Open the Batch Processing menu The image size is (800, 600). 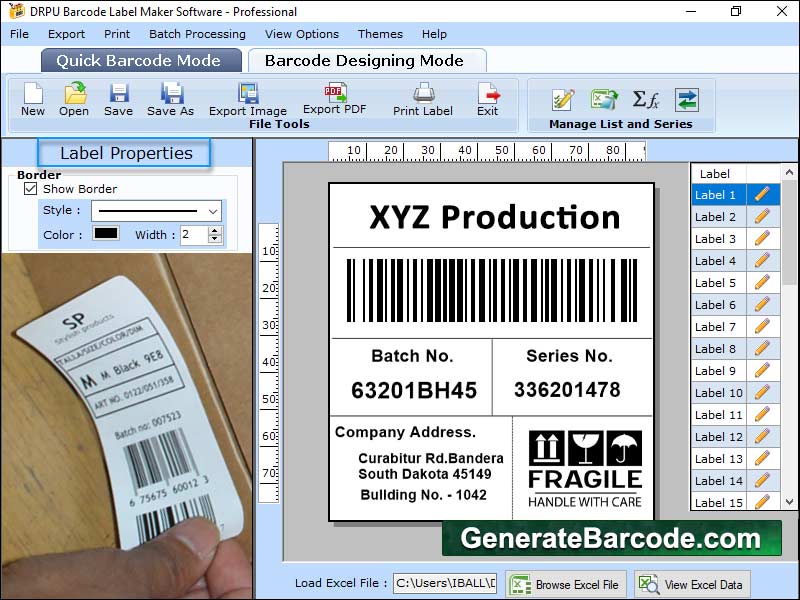197,34
